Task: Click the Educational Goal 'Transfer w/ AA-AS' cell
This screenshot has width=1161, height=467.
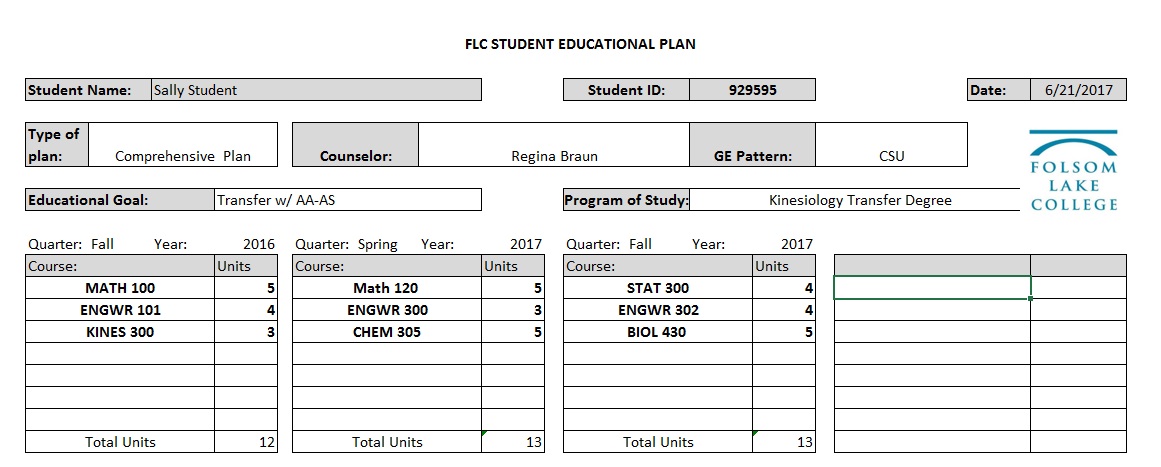Action: point(348,200)
